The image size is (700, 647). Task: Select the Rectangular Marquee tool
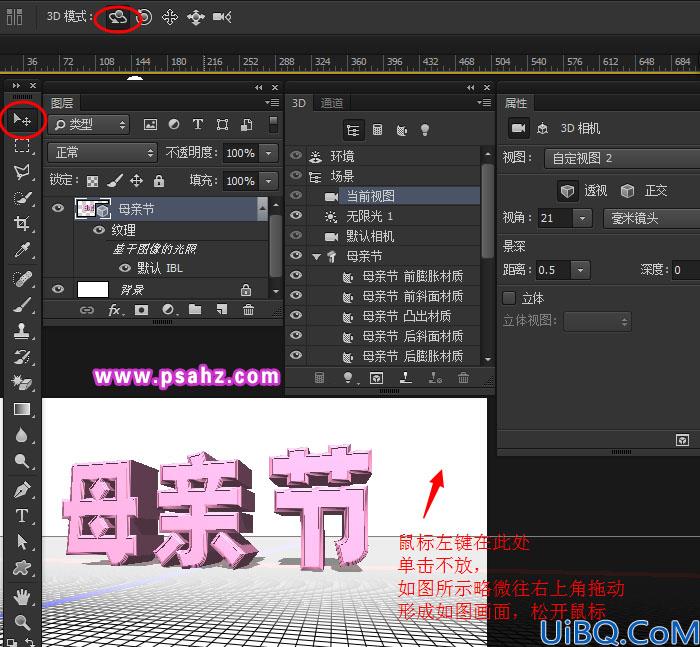coord(21,146)
